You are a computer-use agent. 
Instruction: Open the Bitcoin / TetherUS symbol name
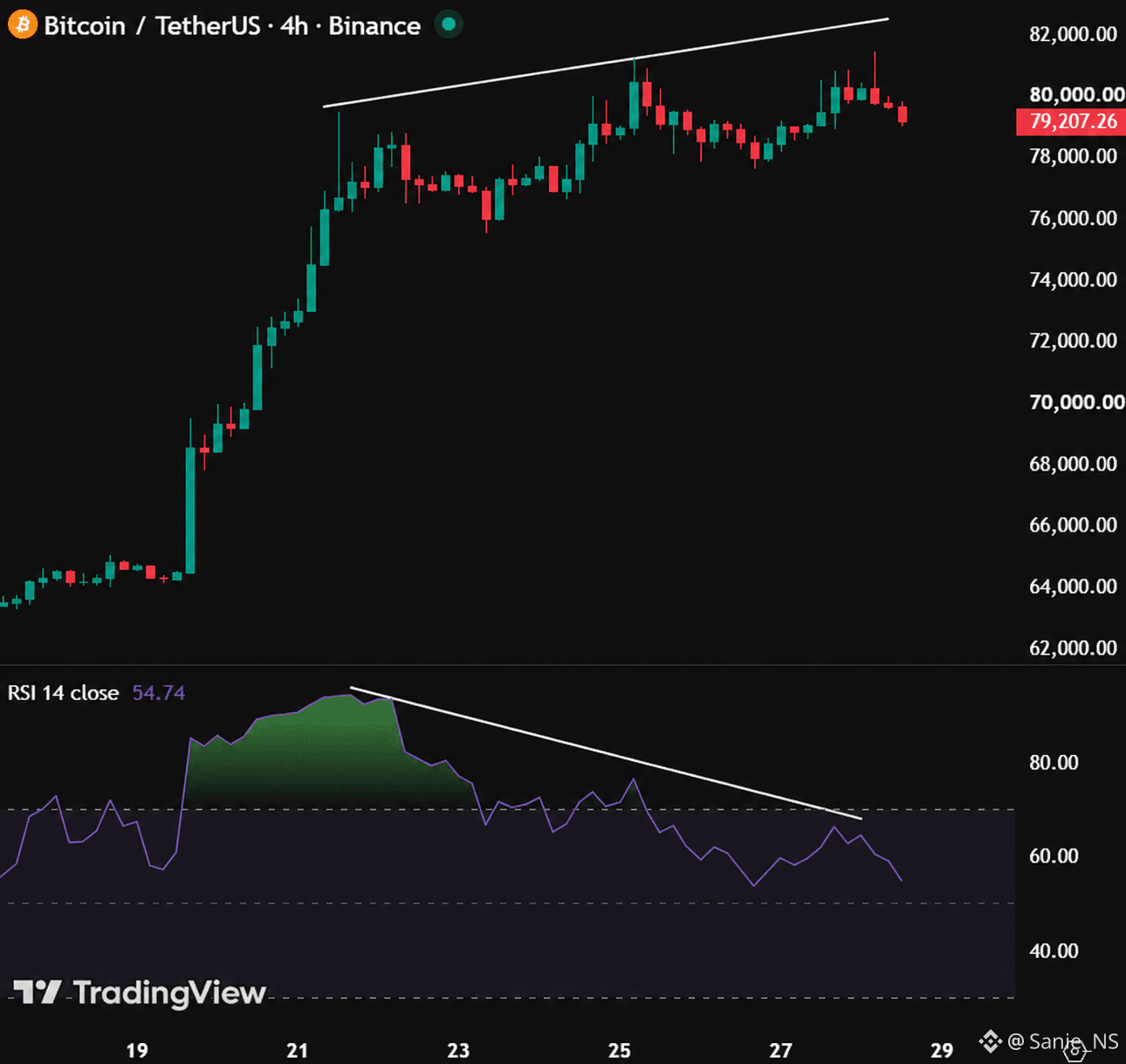[152, 26]
